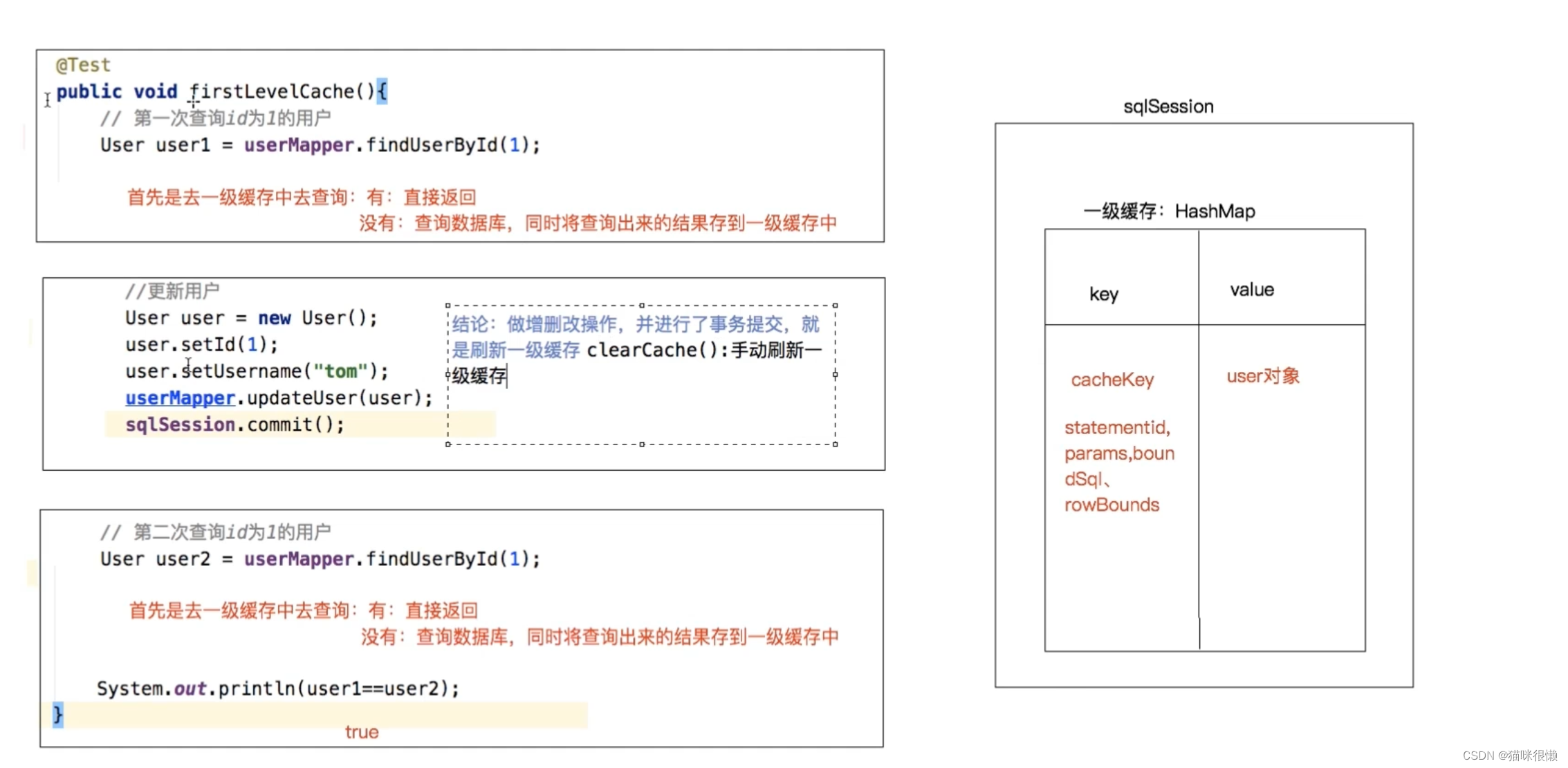Viewport: 1568px width, 768px height.
Task: Click the '//更新用户' comment
Action: pyautogui.click(x=172, y=291)
